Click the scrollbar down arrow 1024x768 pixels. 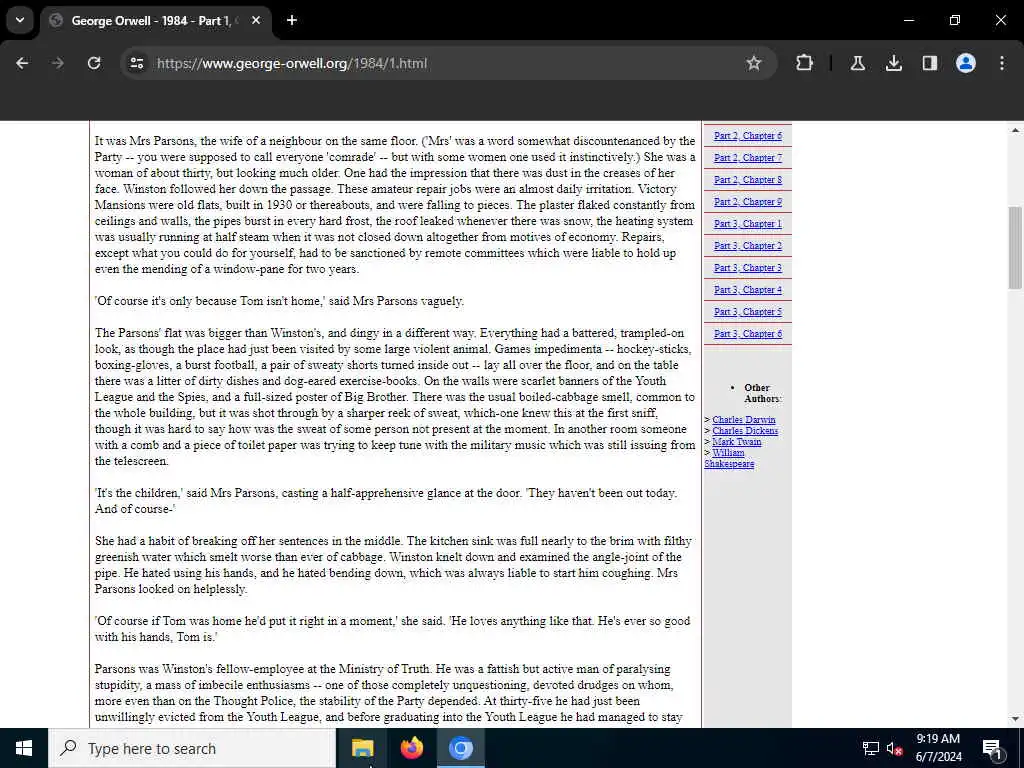tap(1015, 720)
